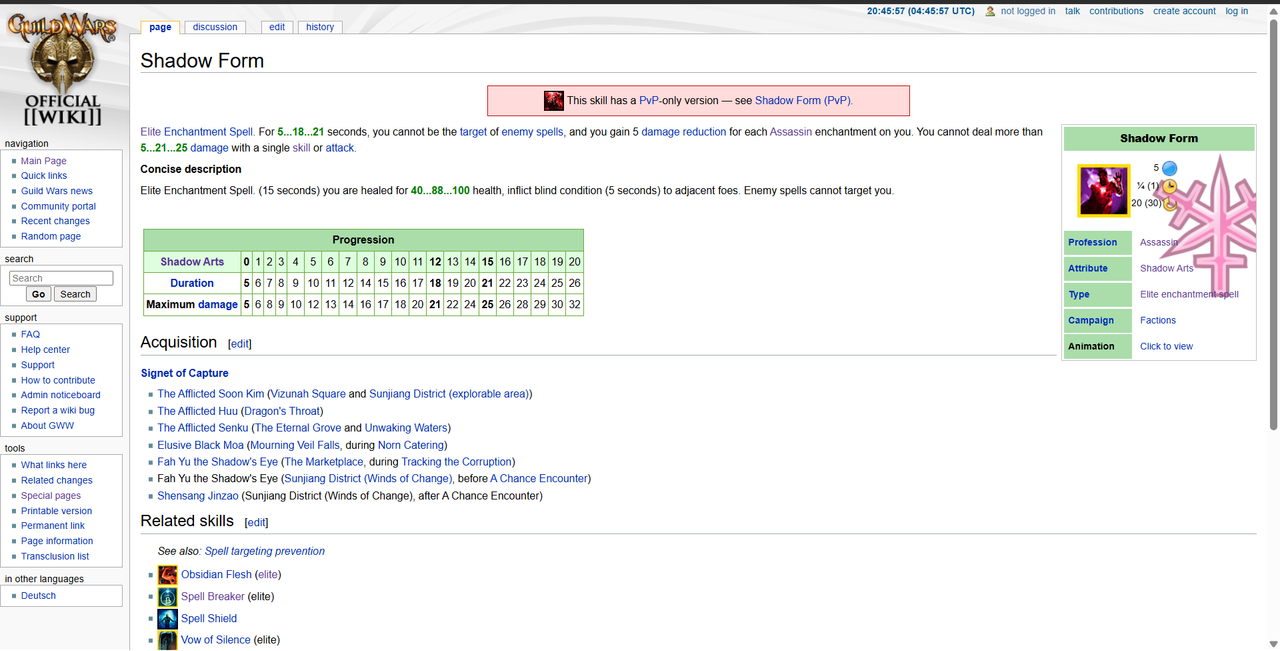
Task: Click the Search button in sidebar
Action: (x=75, y=294)
